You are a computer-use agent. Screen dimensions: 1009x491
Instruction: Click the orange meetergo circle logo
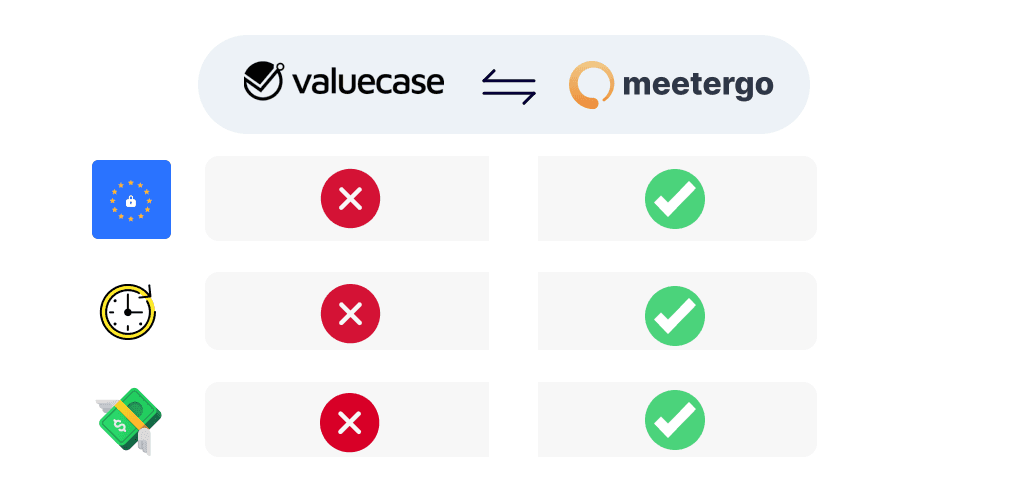pyautogui.click(x=591, y=85)
